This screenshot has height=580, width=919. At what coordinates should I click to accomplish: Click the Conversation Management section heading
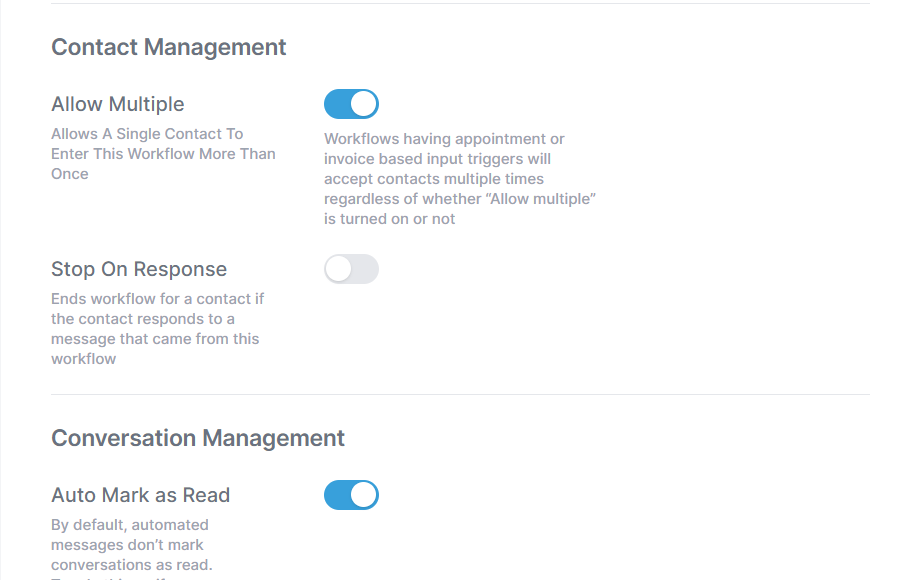[x=198, y=438]
